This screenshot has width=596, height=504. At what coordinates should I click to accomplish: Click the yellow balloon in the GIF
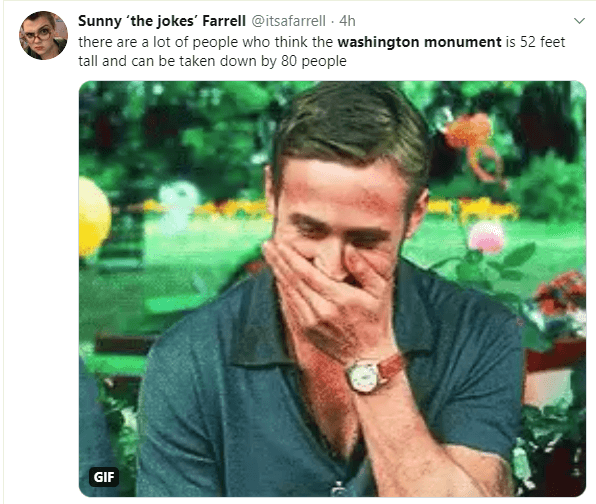(x=94, y=217)
